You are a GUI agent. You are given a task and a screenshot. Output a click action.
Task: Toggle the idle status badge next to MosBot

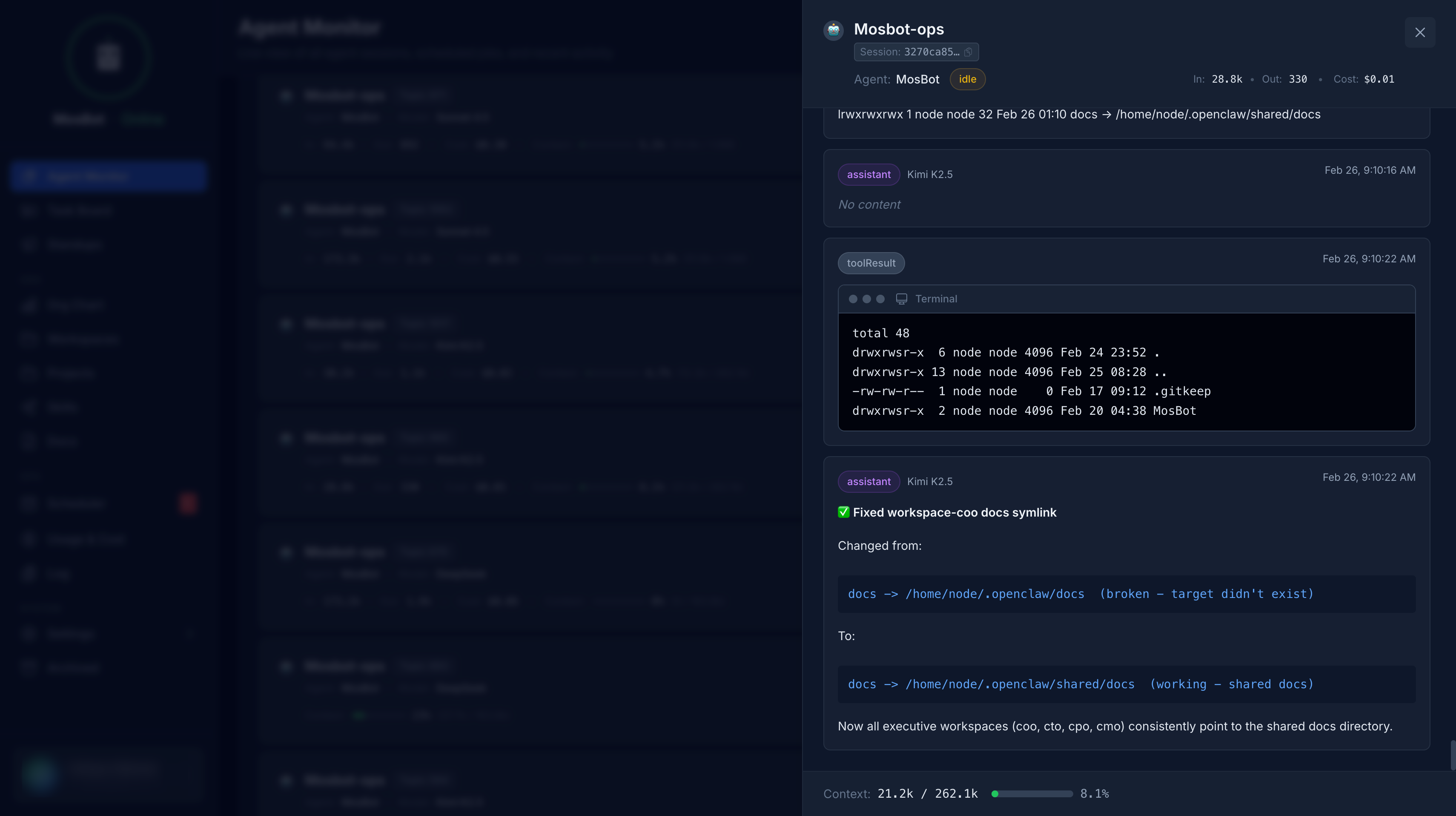[967, 79]
